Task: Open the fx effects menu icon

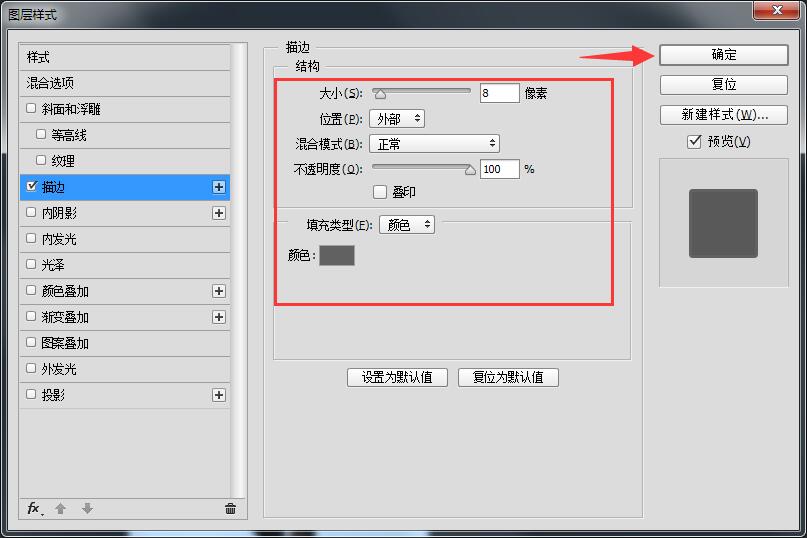Action: pos(34,509)
